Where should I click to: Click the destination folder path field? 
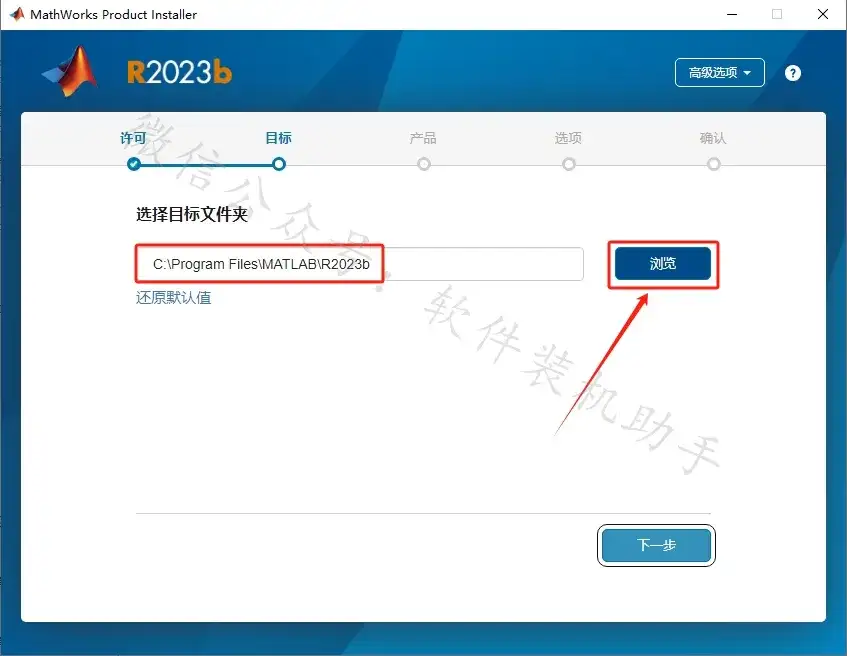(360, 264)
